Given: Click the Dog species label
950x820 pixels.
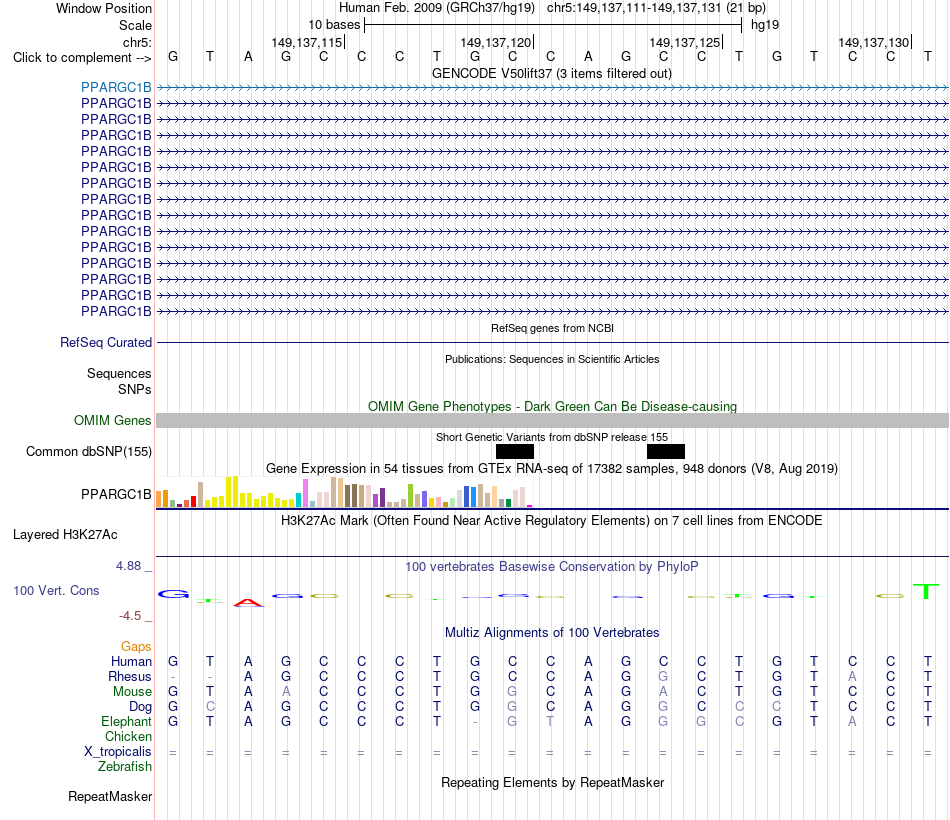Looking at the screenshot, I should point(140,707).
